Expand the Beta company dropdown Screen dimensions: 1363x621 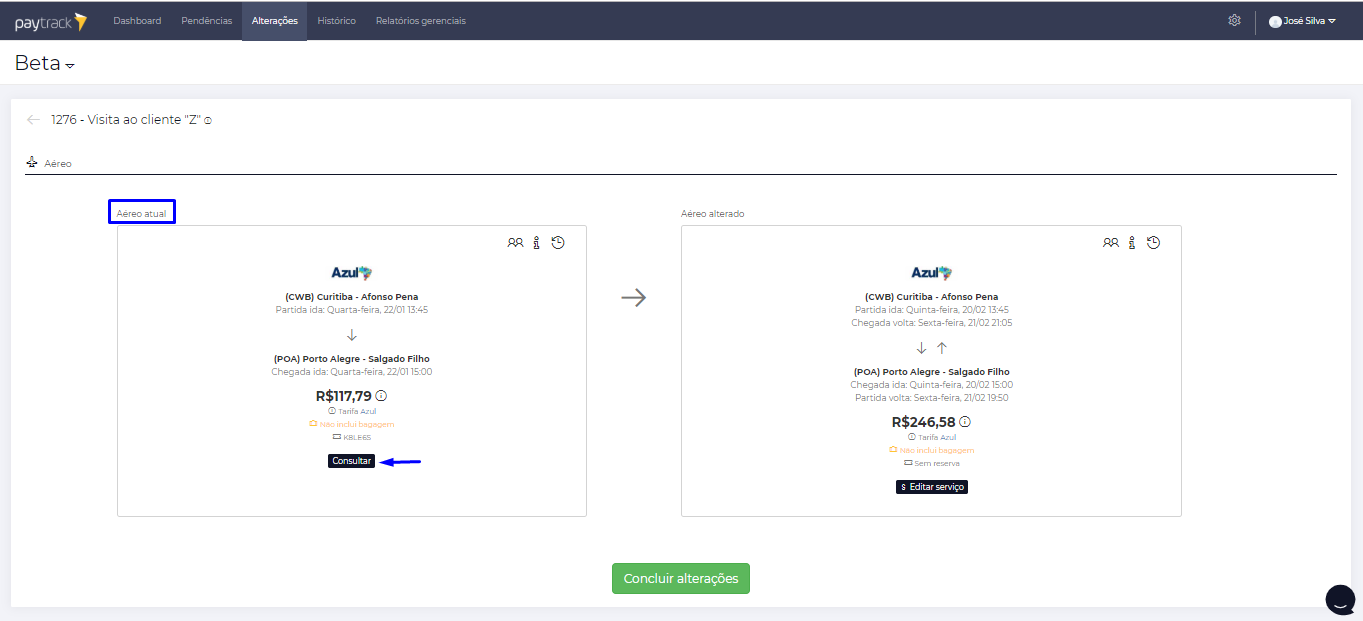[x=70, y=66]
